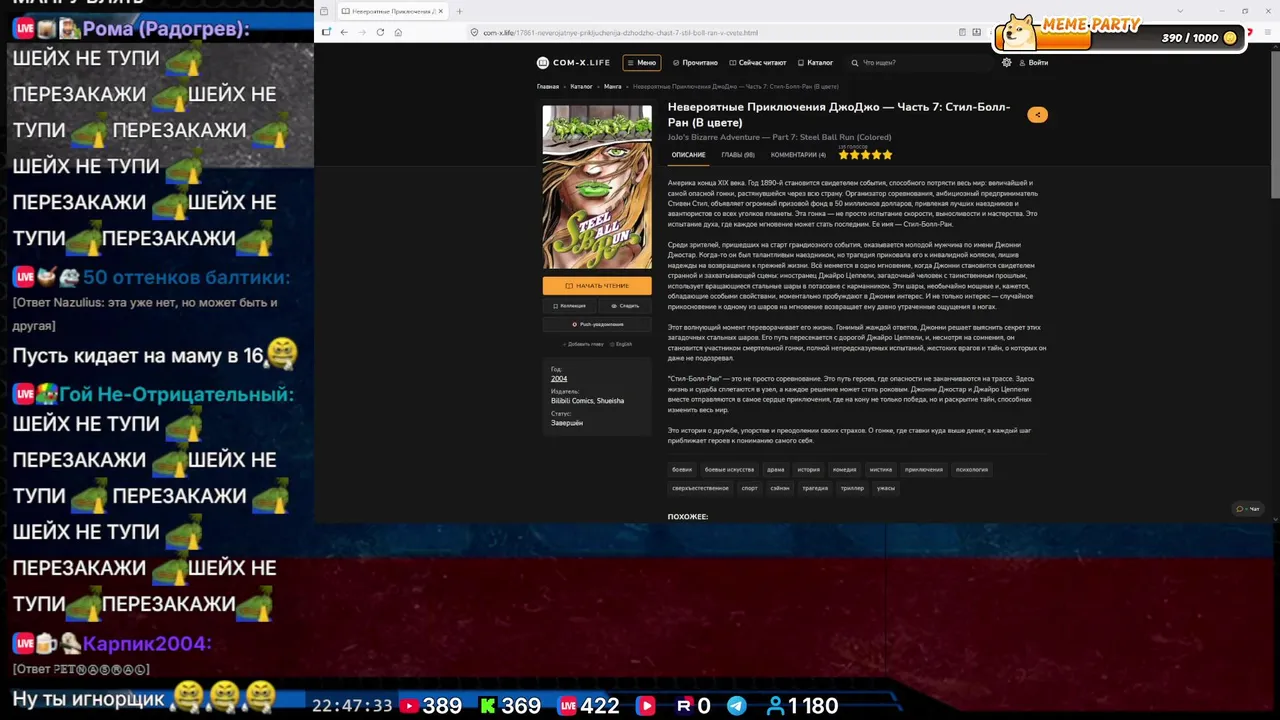Click the боевик genre tag
Image resolution: width=1280 pixels, height=720 pixels.
point(682,469)
